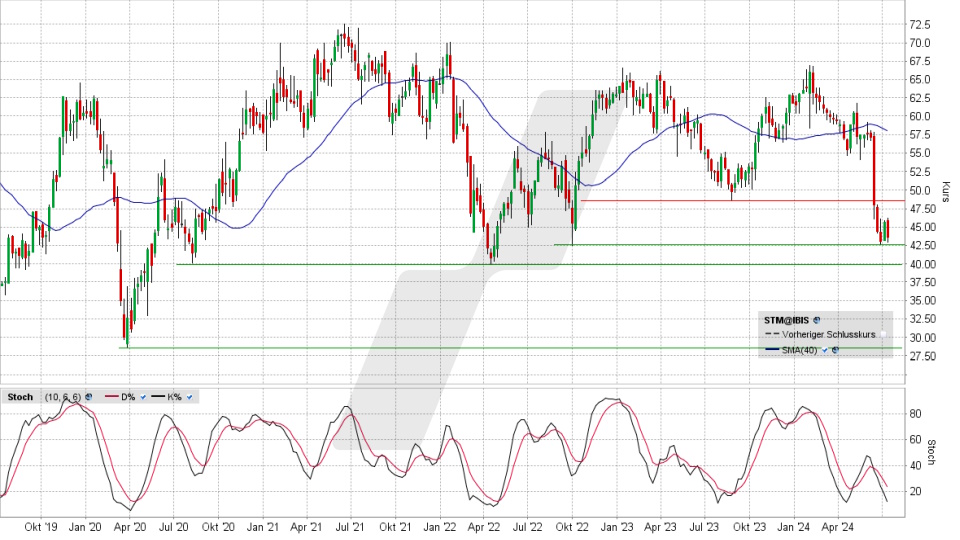Click the Apr '20 date label
This screenshot has width=960, height=540.
(130, 527)
